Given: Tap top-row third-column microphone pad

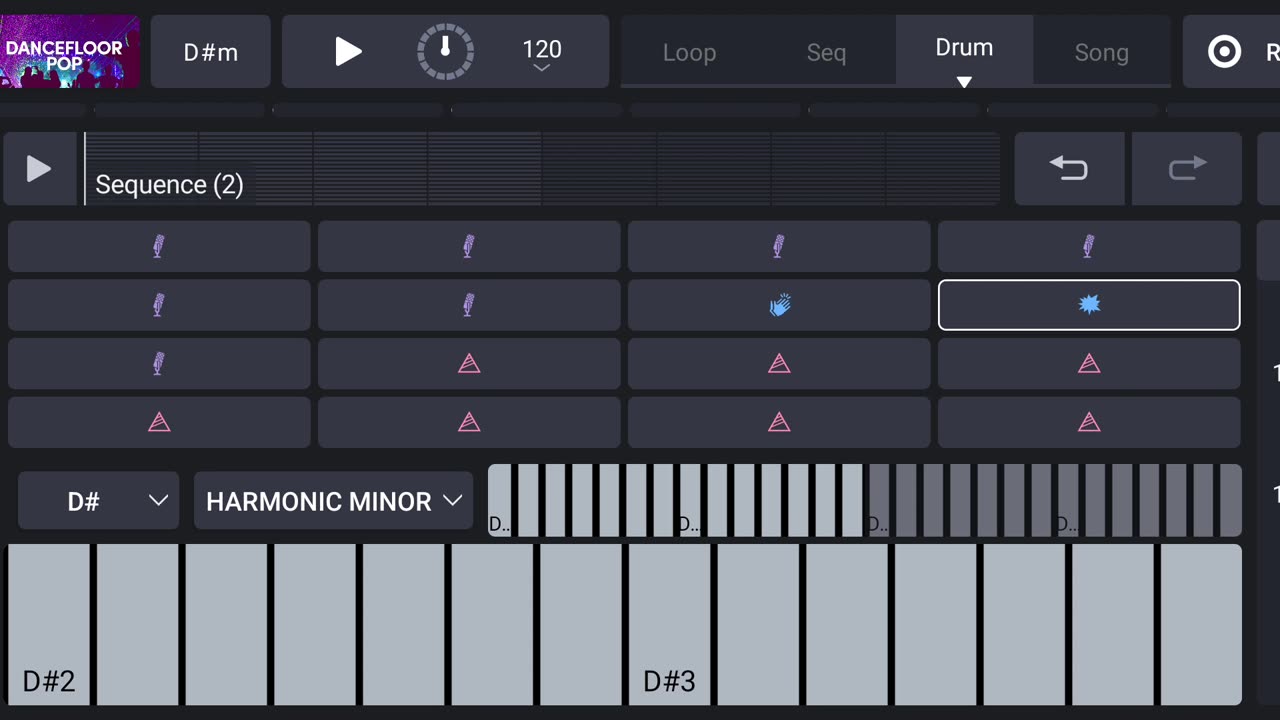Looking at the screenshot, I should (x=779, y=246).
